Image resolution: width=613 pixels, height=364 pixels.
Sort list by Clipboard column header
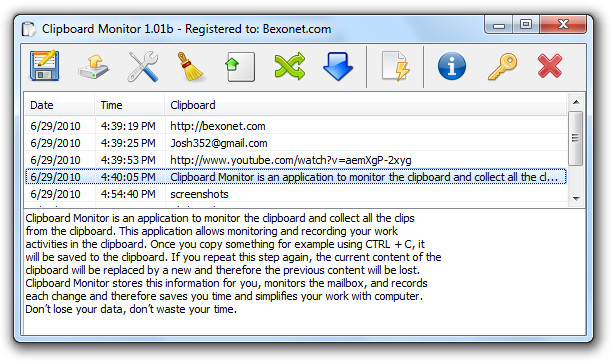click(x=366, y=105)
